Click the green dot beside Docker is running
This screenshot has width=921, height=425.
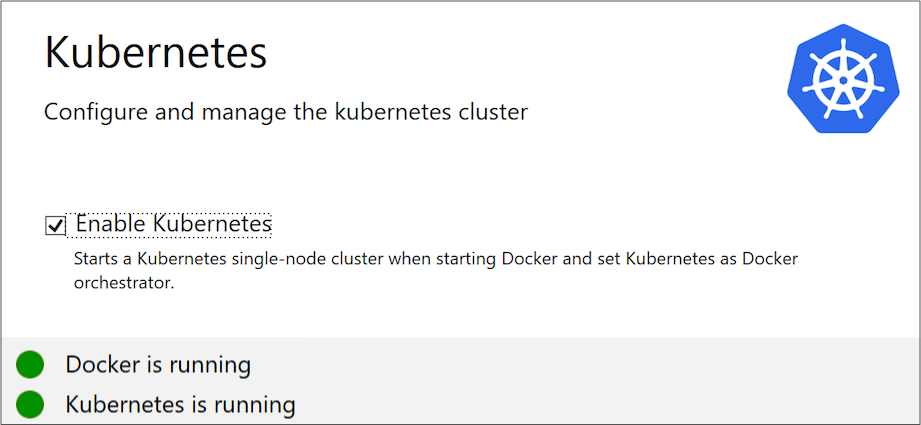[x=31, y=365]
